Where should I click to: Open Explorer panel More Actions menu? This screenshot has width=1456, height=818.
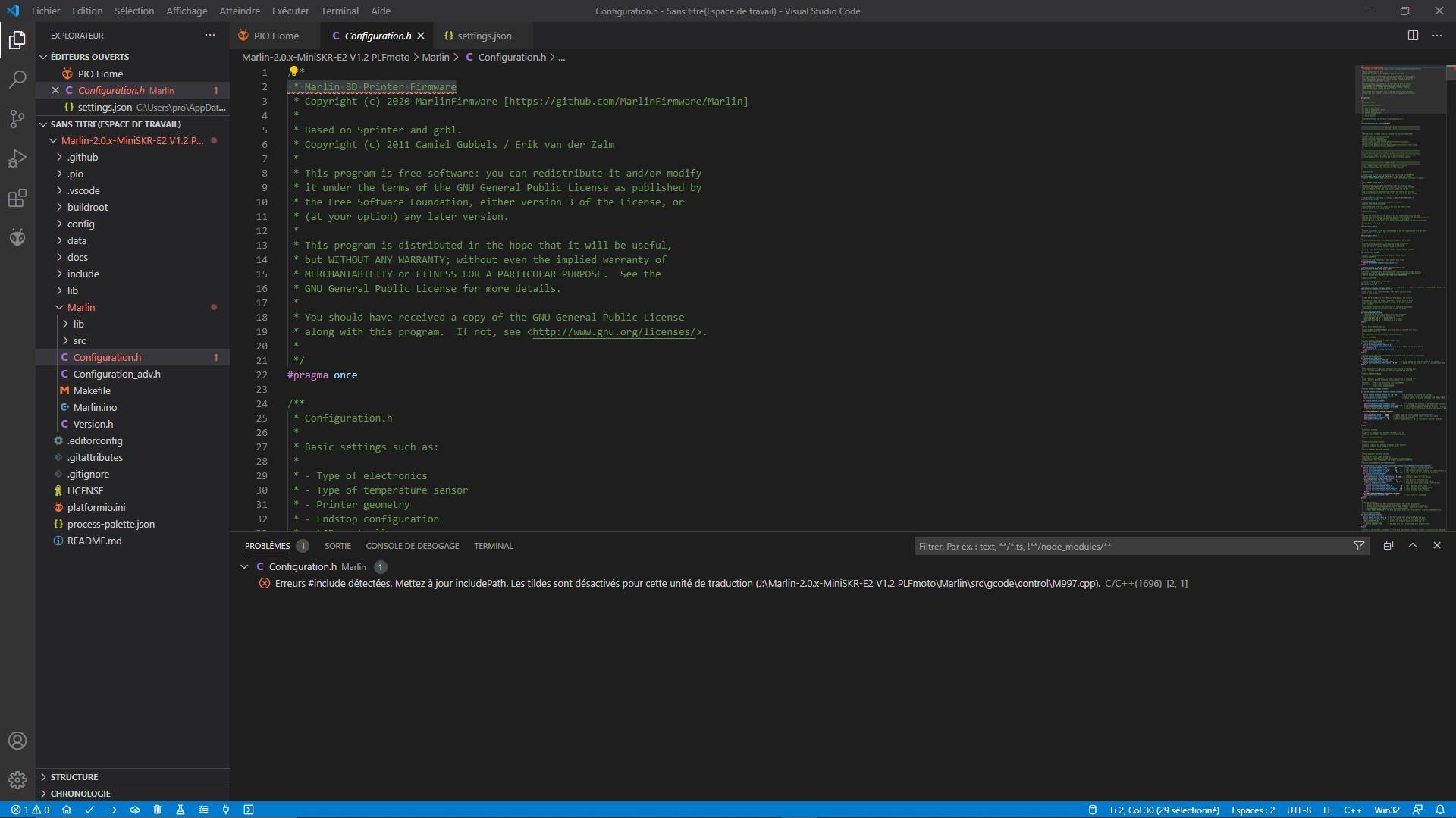click(x=210, y=36)
